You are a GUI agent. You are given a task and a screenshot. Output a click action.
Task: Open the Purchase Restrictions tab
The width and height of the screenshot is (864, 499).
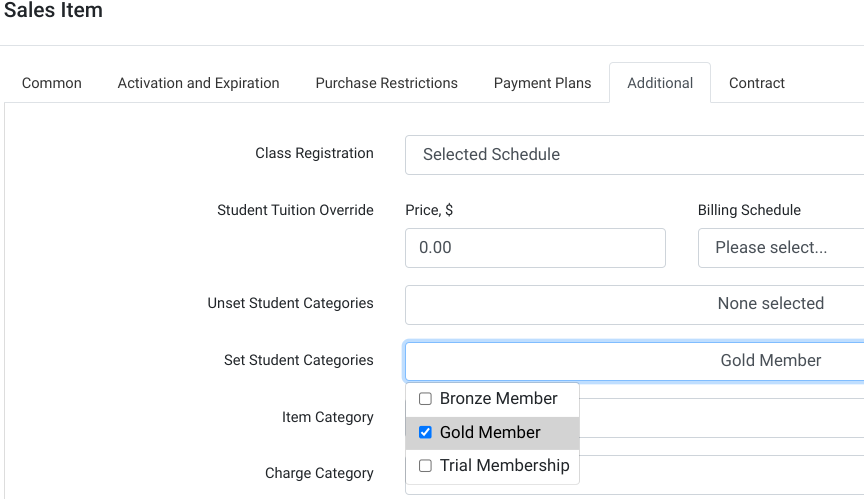click(386, 83)
